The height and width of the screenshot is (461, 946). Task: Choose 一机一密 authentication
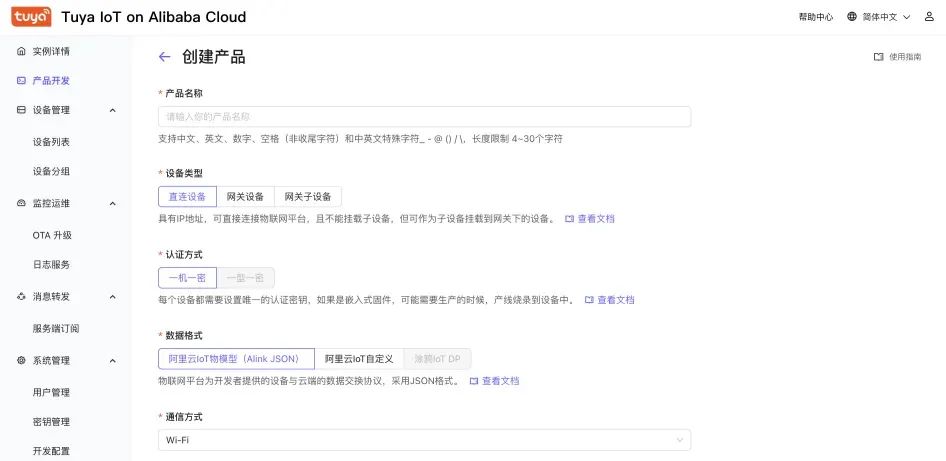point(187,278)
